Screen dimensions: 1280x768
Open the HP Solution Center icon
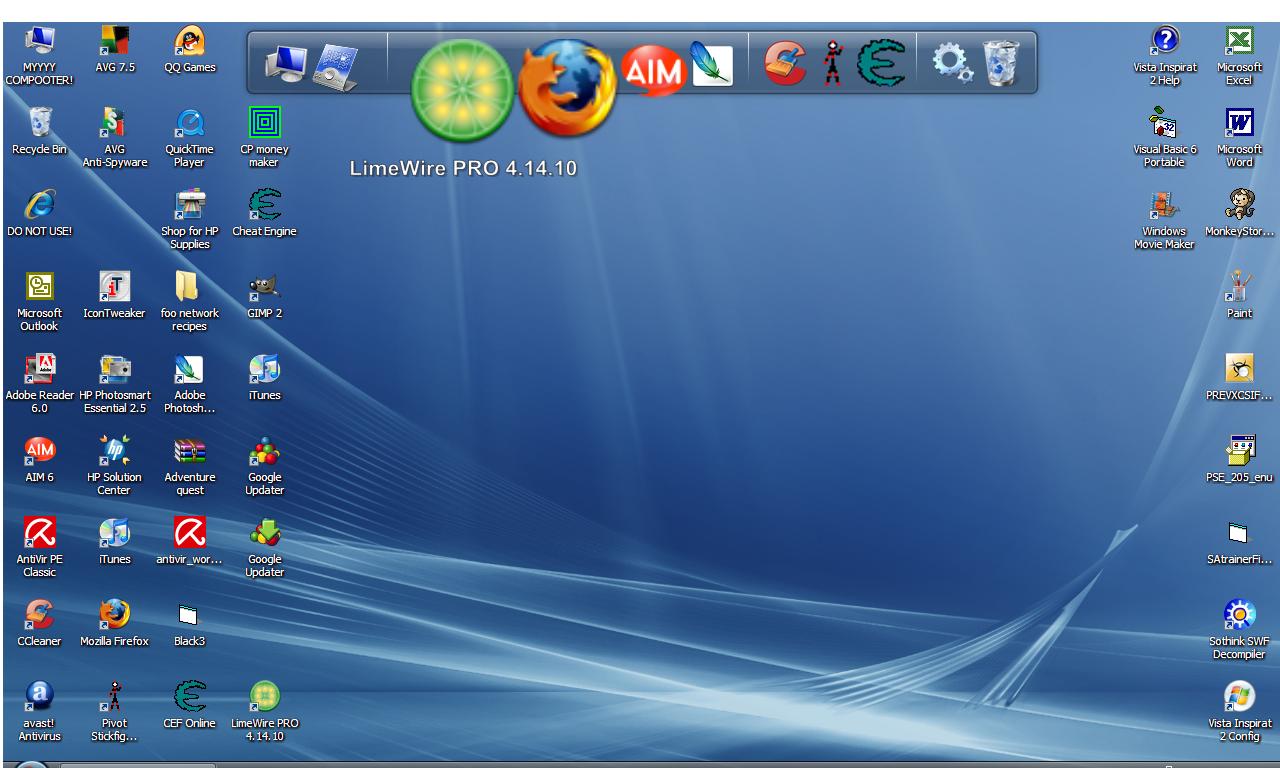pos(115,467)
